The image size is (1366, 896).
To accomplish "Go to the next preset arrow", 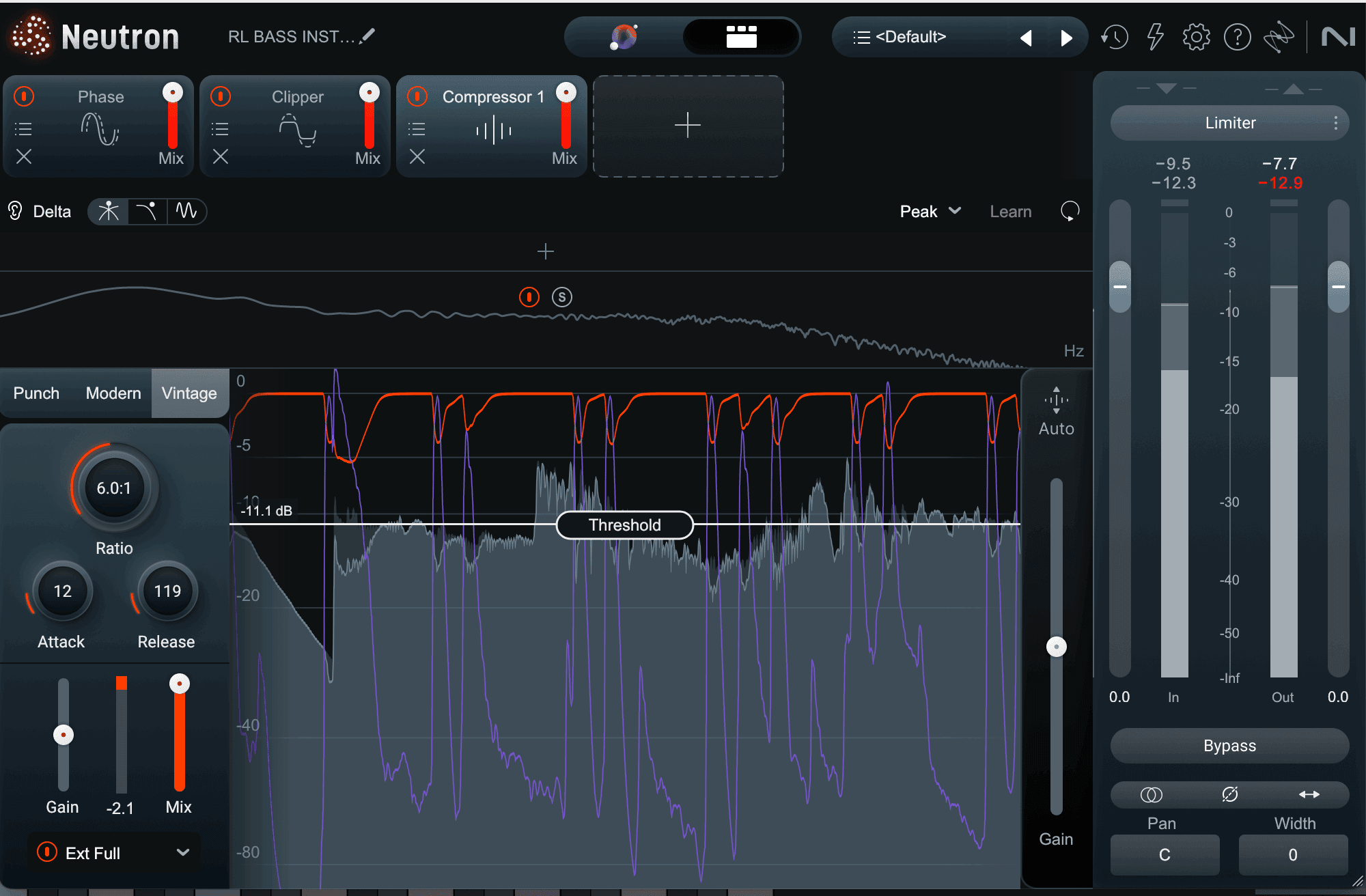I will [x=1066, y=38].
